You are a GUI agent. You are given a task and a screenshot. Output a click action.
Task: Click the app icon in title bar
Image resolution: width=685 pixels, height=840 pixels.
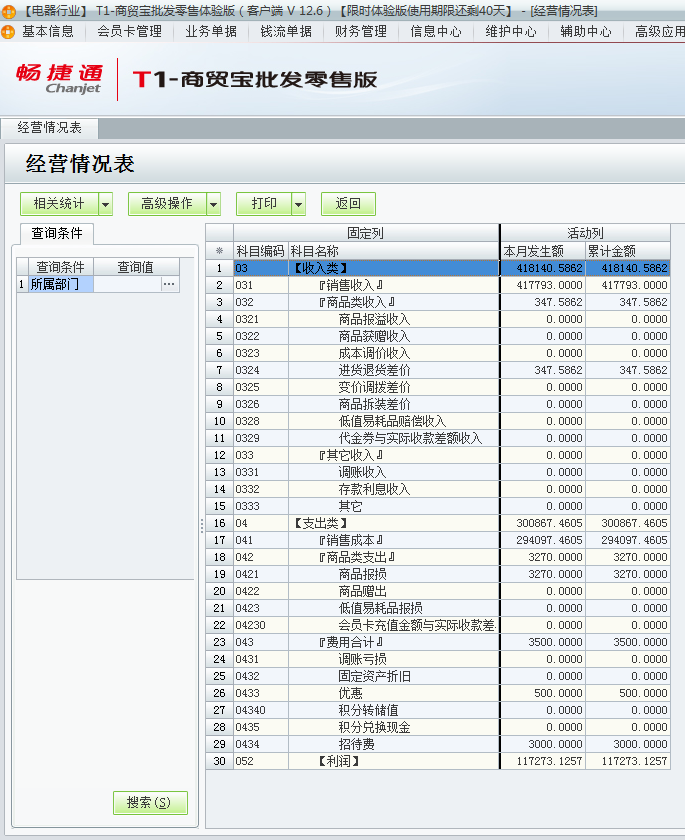[x=8, y=10]
